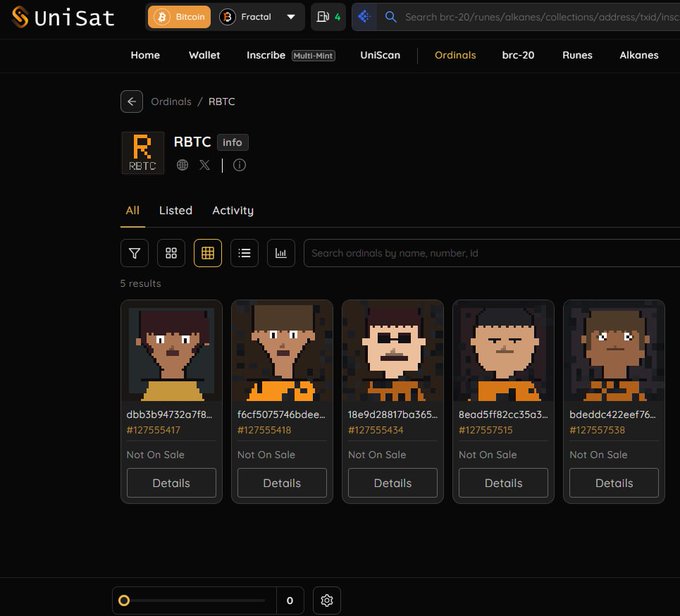Click the UniSat logo
Image resolution: width=680 pixels, height=616 pixels.
(x=63, y=17)
